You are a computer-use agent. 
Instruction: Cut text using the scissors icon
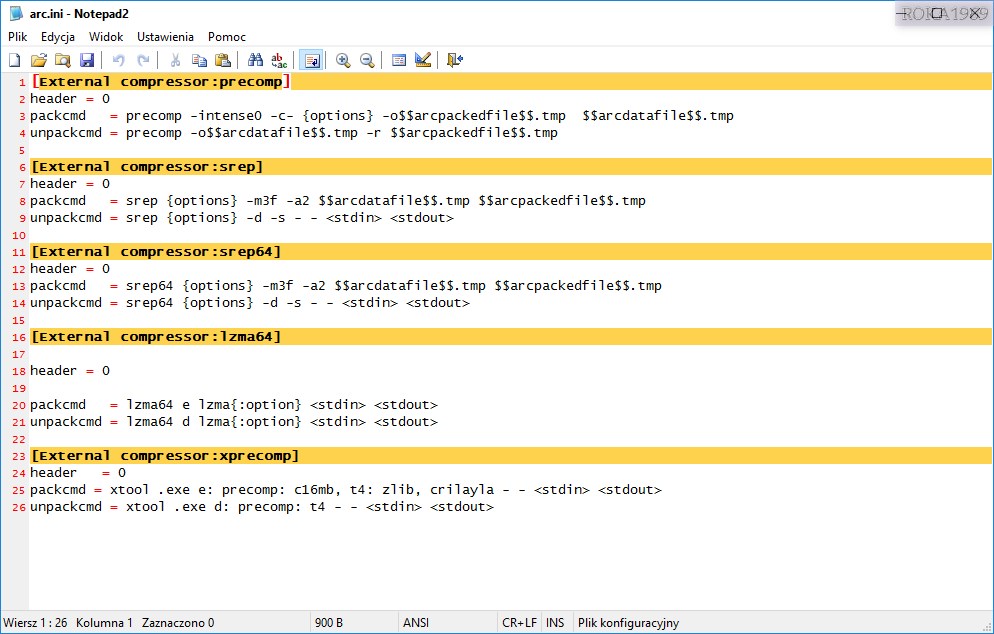pos(176,60)
